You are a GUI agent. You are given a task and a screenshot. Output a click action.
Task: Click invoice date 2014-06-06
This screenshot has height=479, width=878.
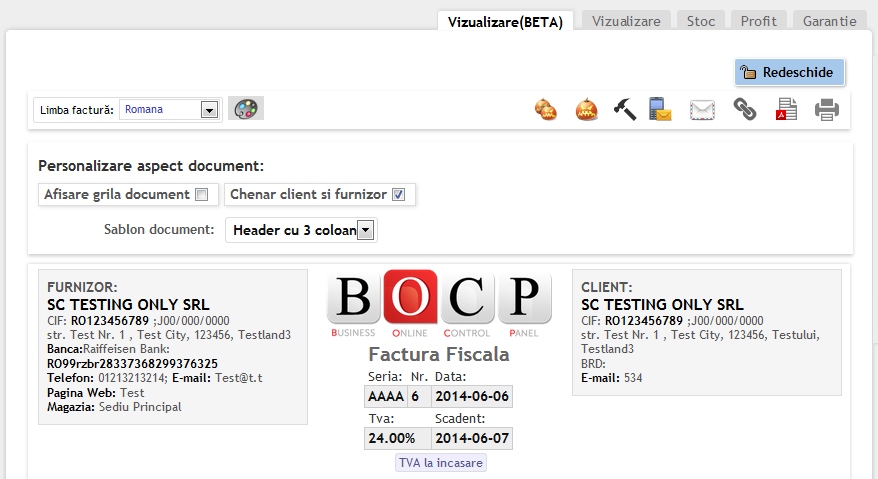(471, 397)
